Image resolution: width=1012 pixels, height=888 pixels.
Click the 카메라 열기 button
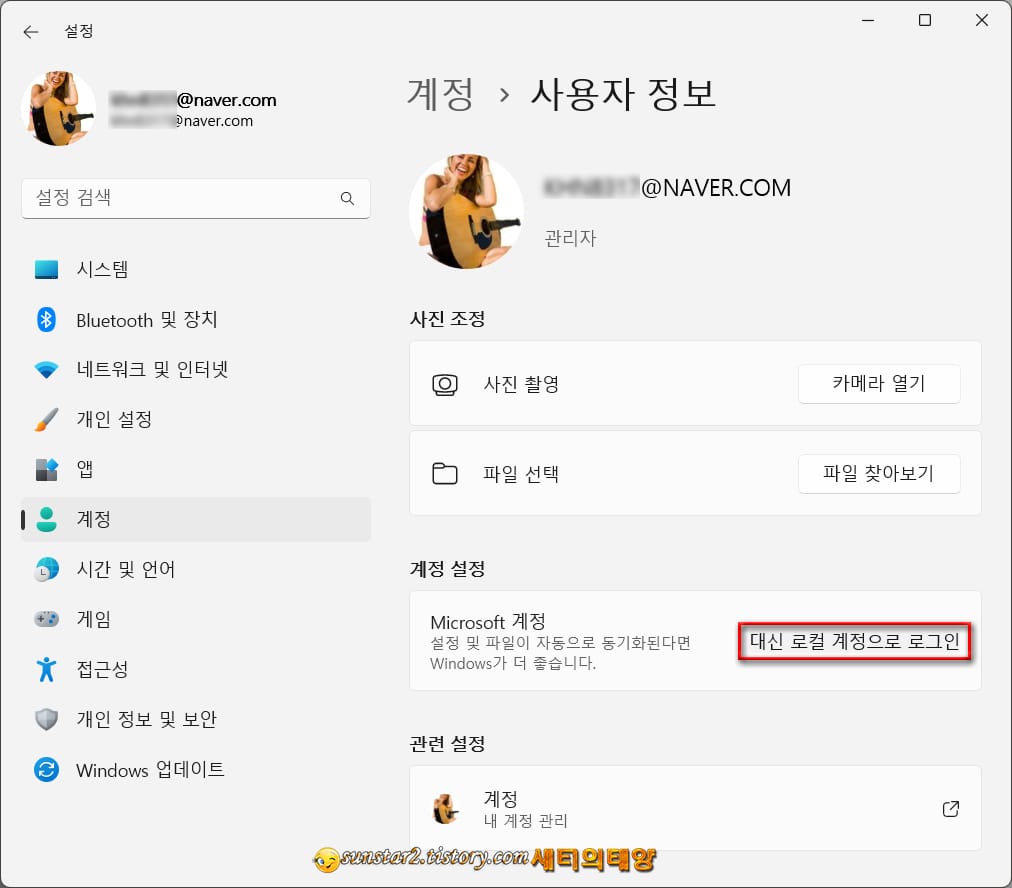coord(879,384)
